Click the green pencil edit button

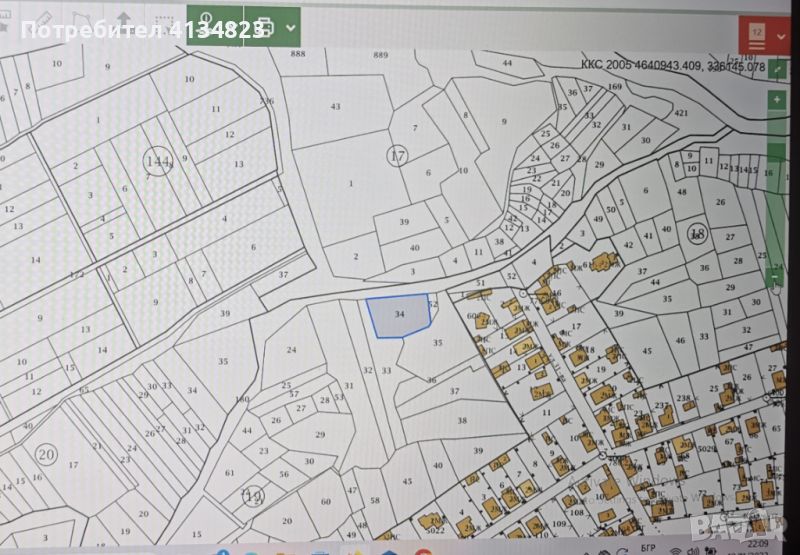click(777, 67)
